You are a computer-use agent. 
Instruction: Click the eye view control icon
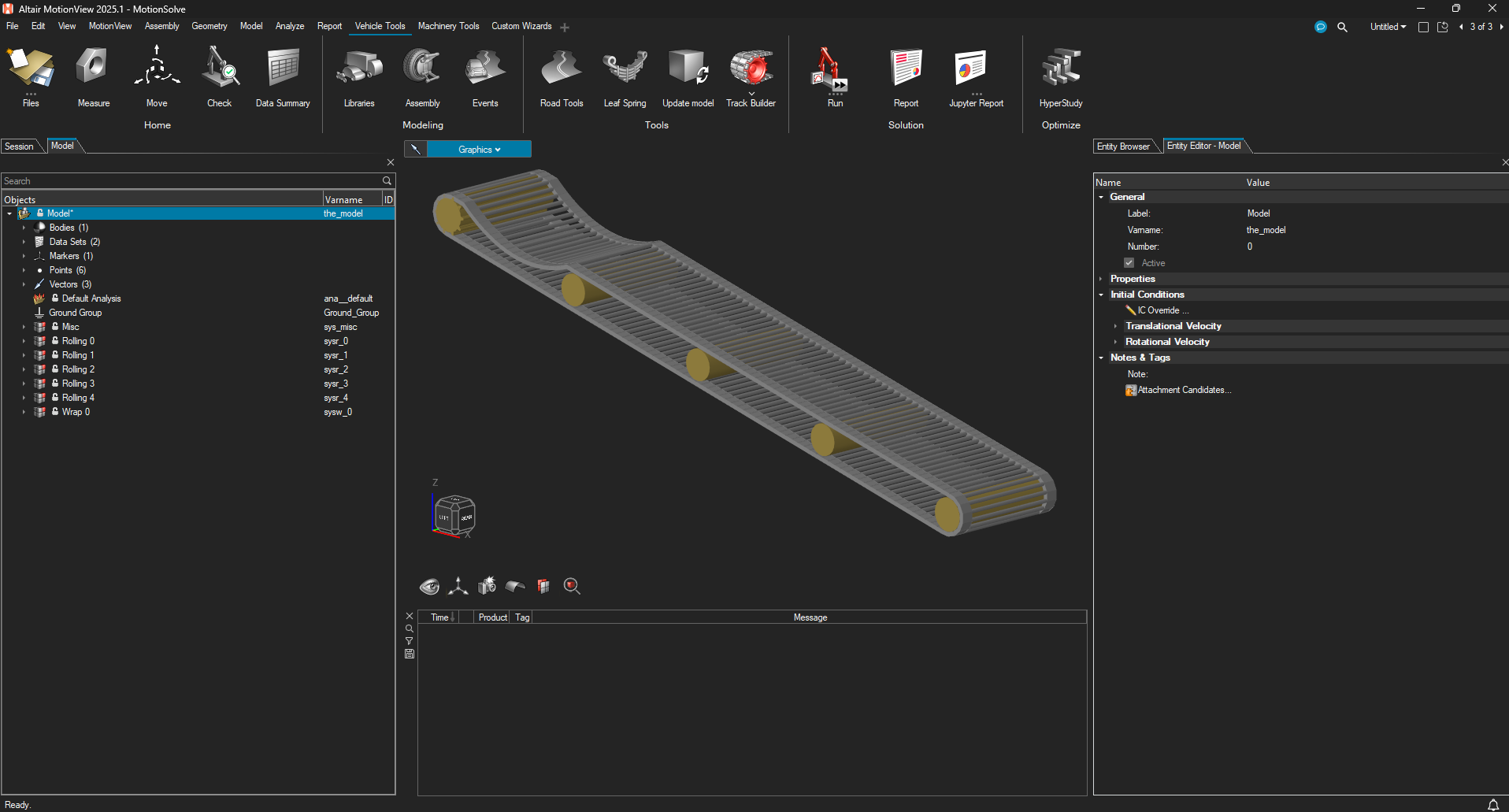(429, 586)
